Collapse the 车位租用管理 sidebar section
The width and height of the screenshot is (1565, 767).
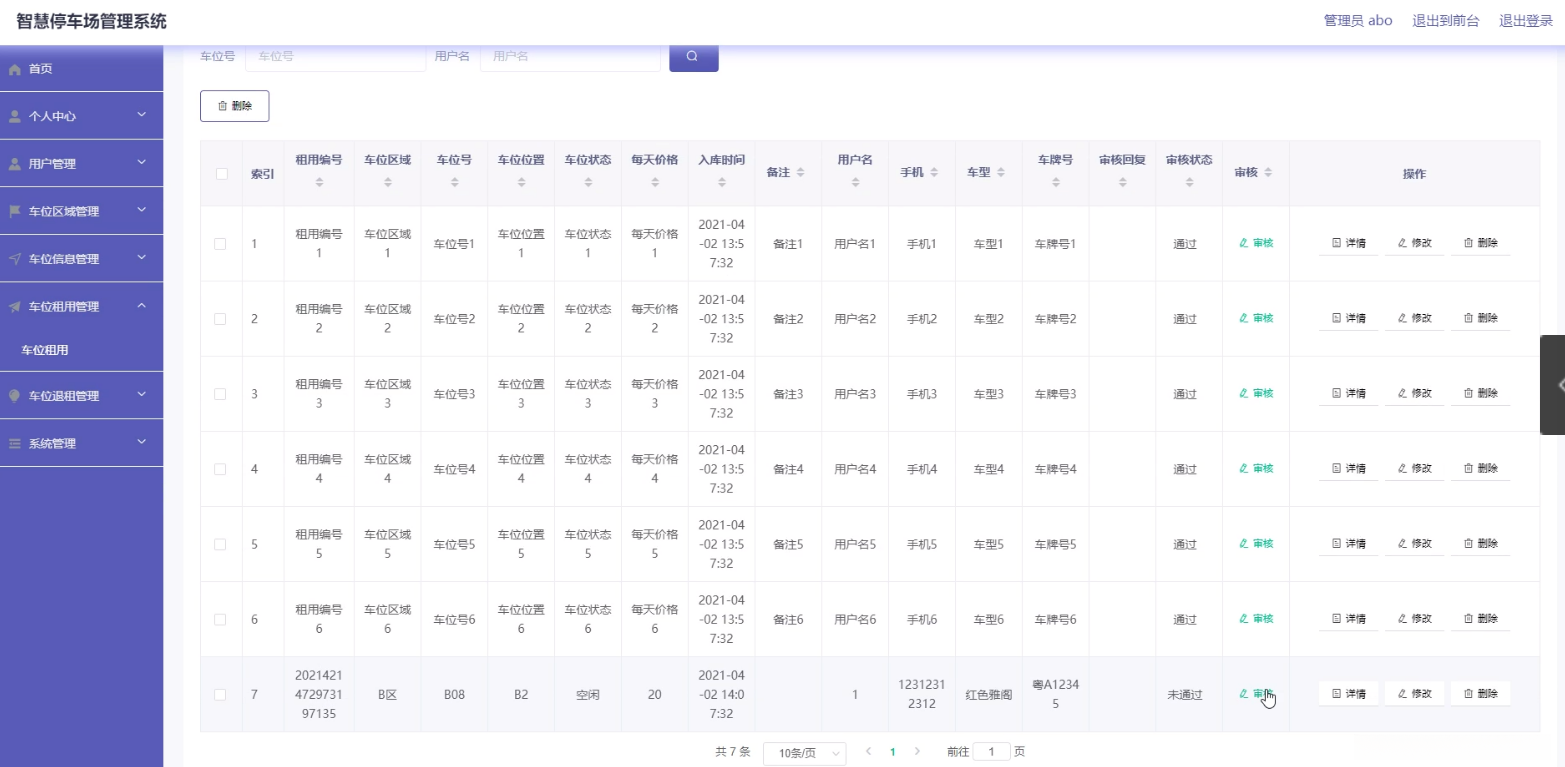80,306
